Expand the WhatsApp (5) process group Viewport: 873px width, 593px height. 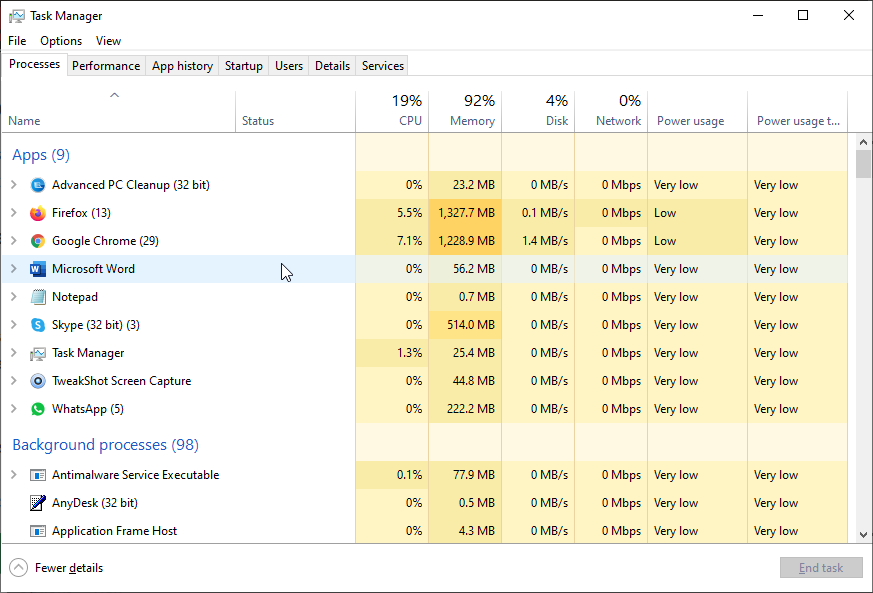coord(14,409)
